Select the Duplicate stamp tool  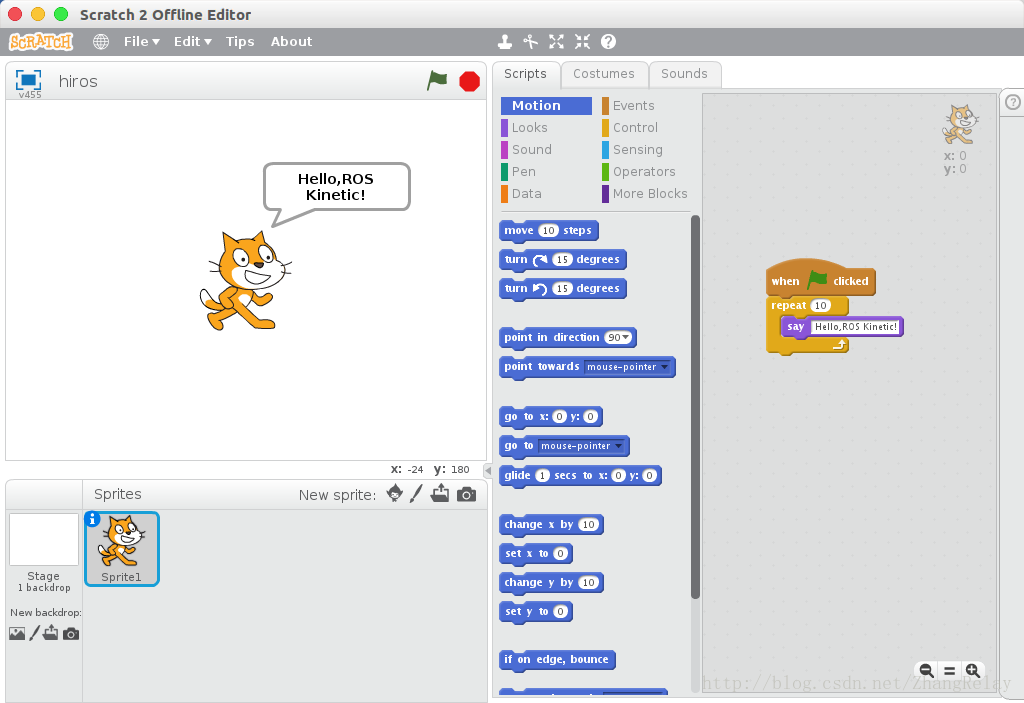(x=504, y=42)
